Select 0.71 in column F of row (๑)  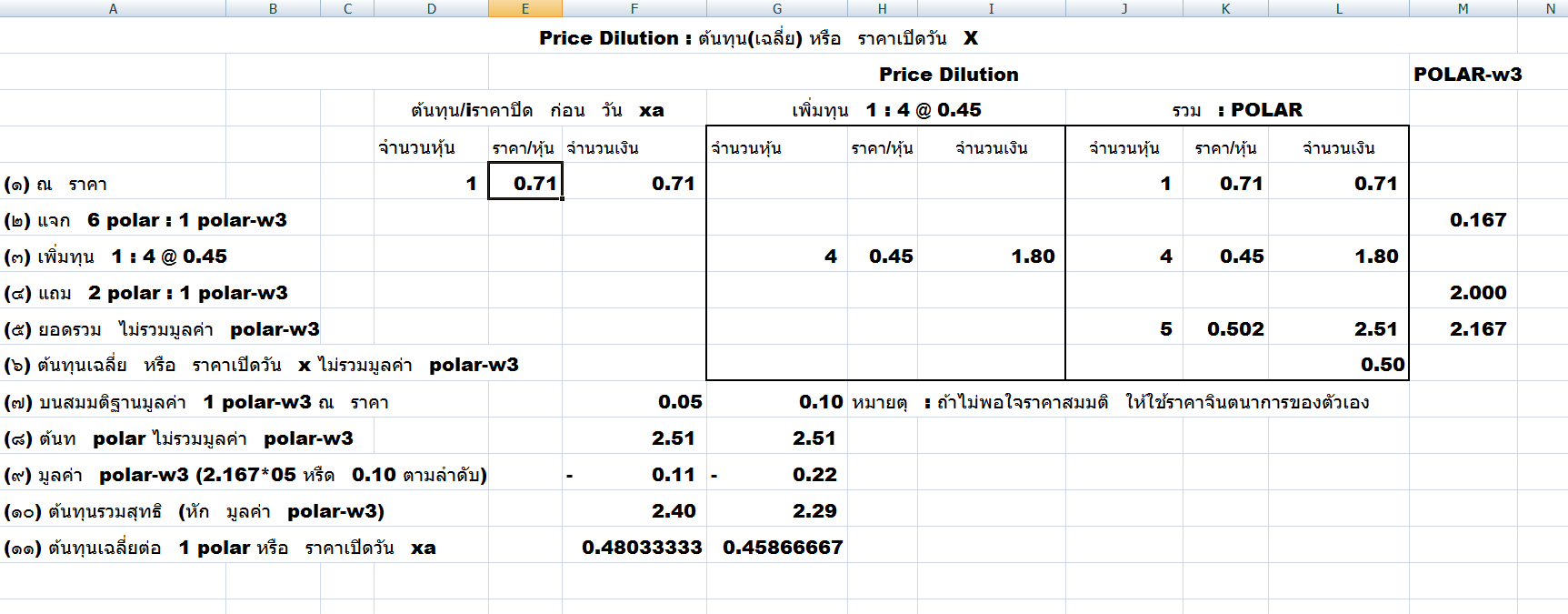(673, 184)
